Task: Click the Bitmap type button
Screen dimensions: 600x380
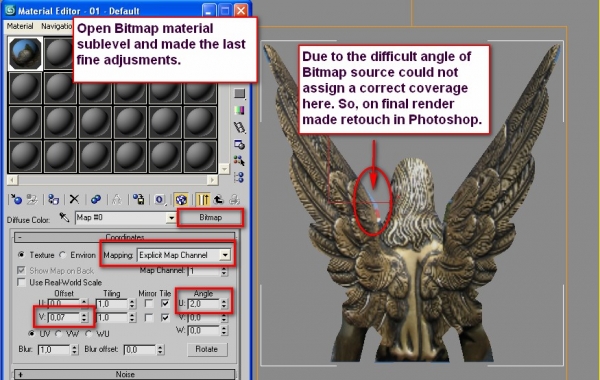Action: 210,217
